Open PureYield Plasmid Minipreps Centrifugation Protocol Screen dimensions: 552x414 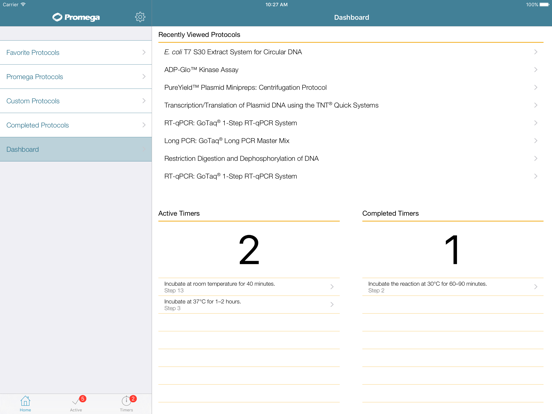pyautogui.click(x=351, y=88)
